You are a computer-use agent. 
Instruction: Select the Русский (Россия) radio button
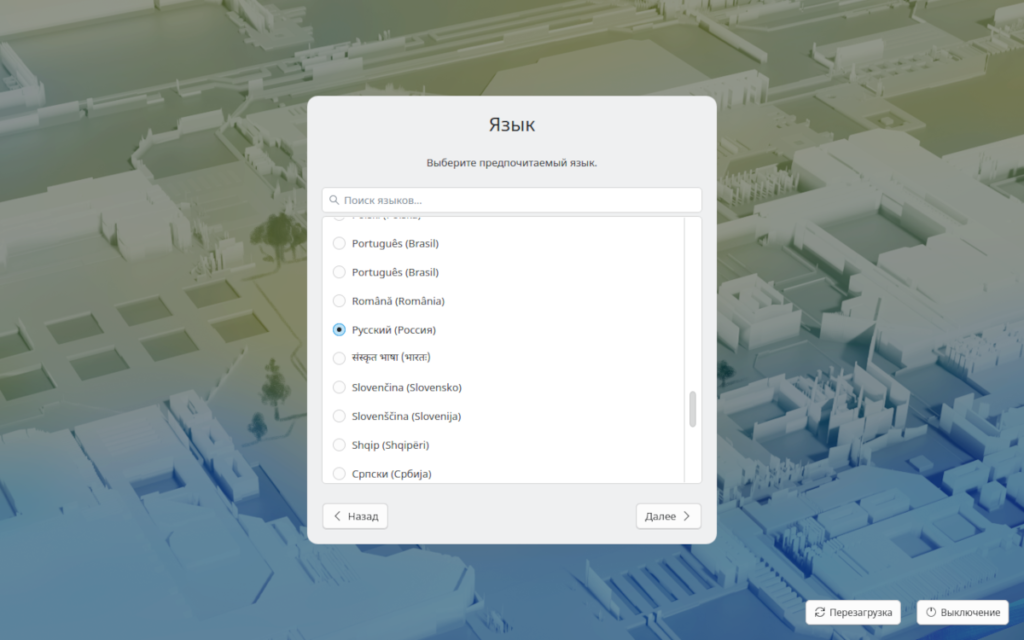[x=339, y=330]
